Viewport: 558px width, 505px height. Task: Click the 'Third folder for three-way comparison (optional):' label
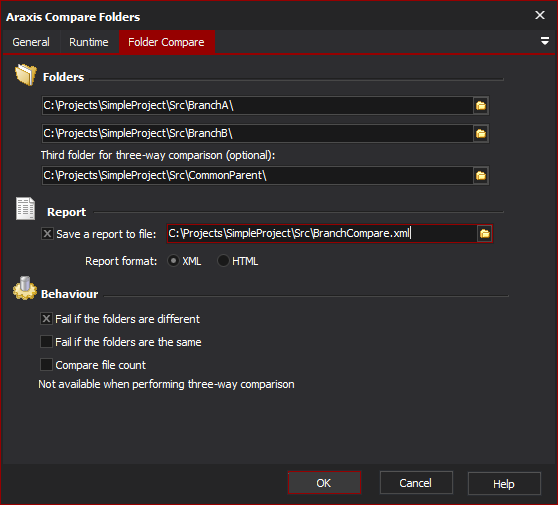158,155
